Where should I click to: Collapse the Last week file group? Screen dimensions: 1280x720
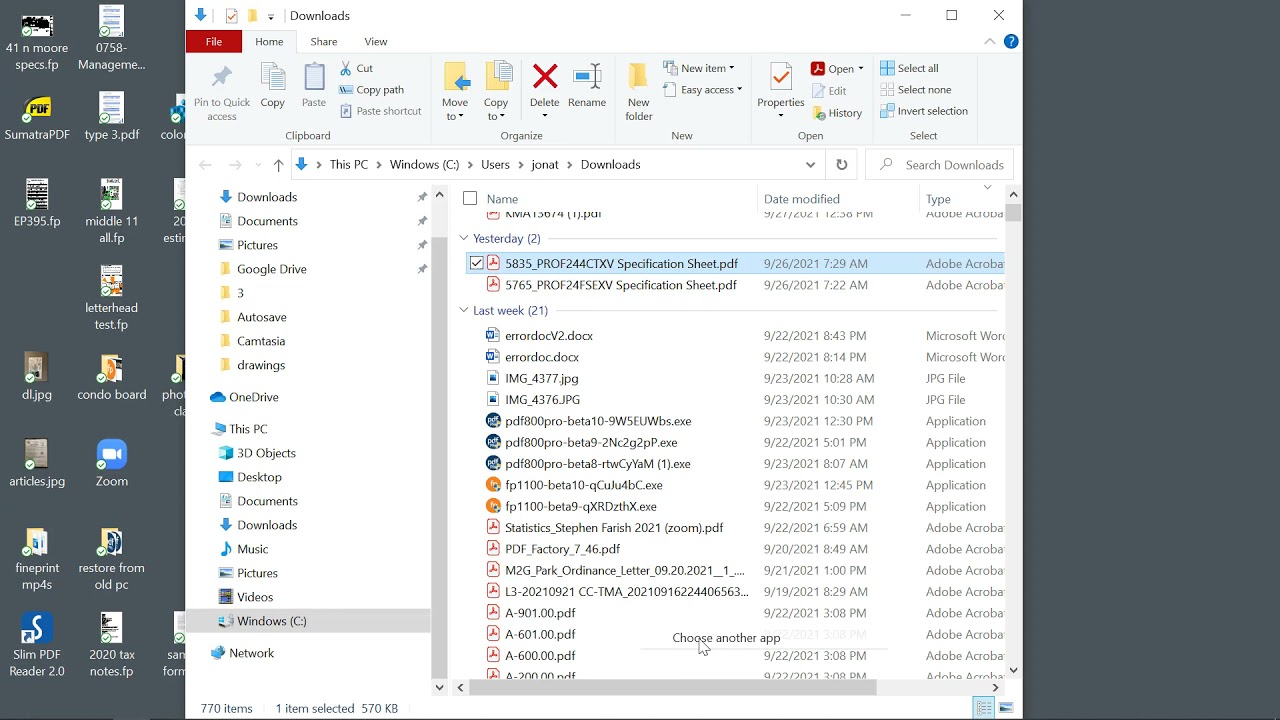pyautogui.click(x=462, y=310)
